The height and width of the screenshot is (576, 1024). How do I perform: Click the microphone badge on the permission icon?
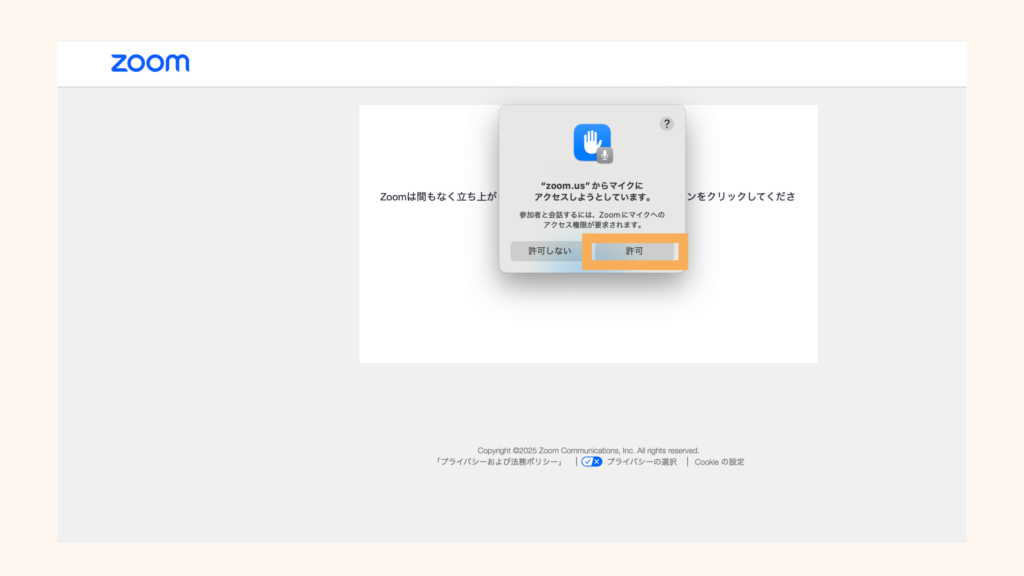(x=604, y=154)
